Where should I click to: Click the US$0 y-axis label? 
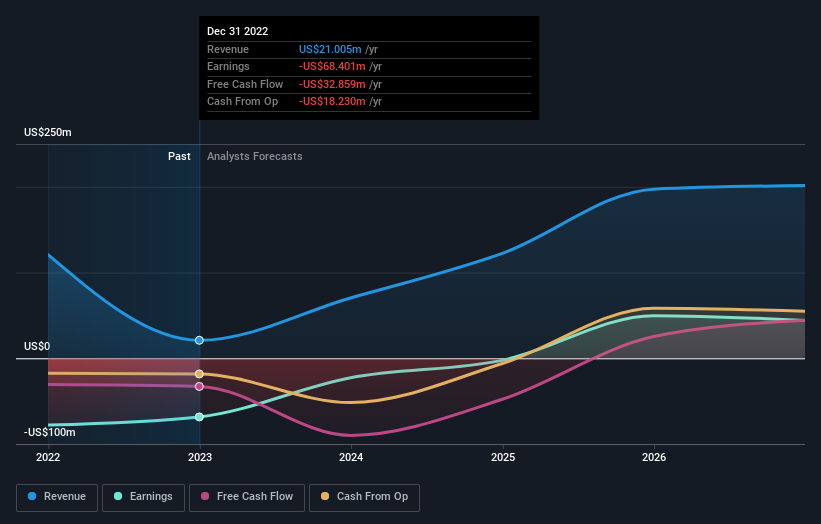(37, 347)
